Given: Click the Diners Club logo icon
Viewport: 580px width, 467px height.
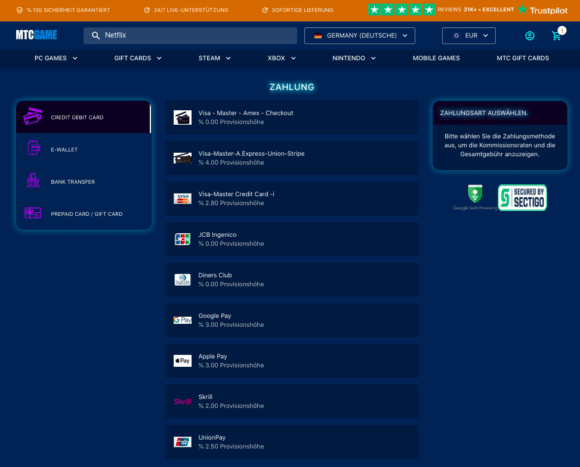Looking at the screenshot, I should pos(182,280).
